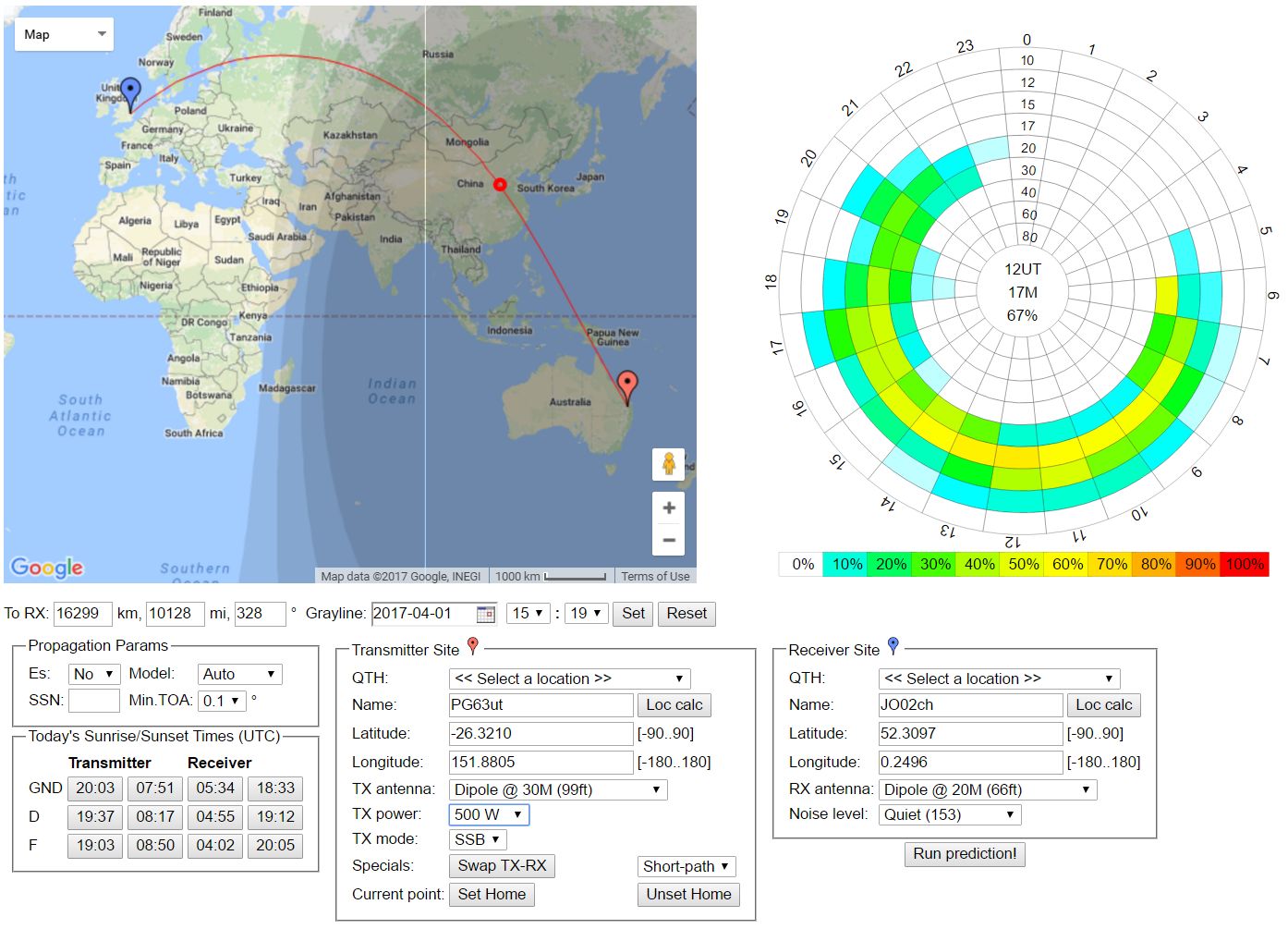Click the Street View pegman icon

tap(669, 463)
